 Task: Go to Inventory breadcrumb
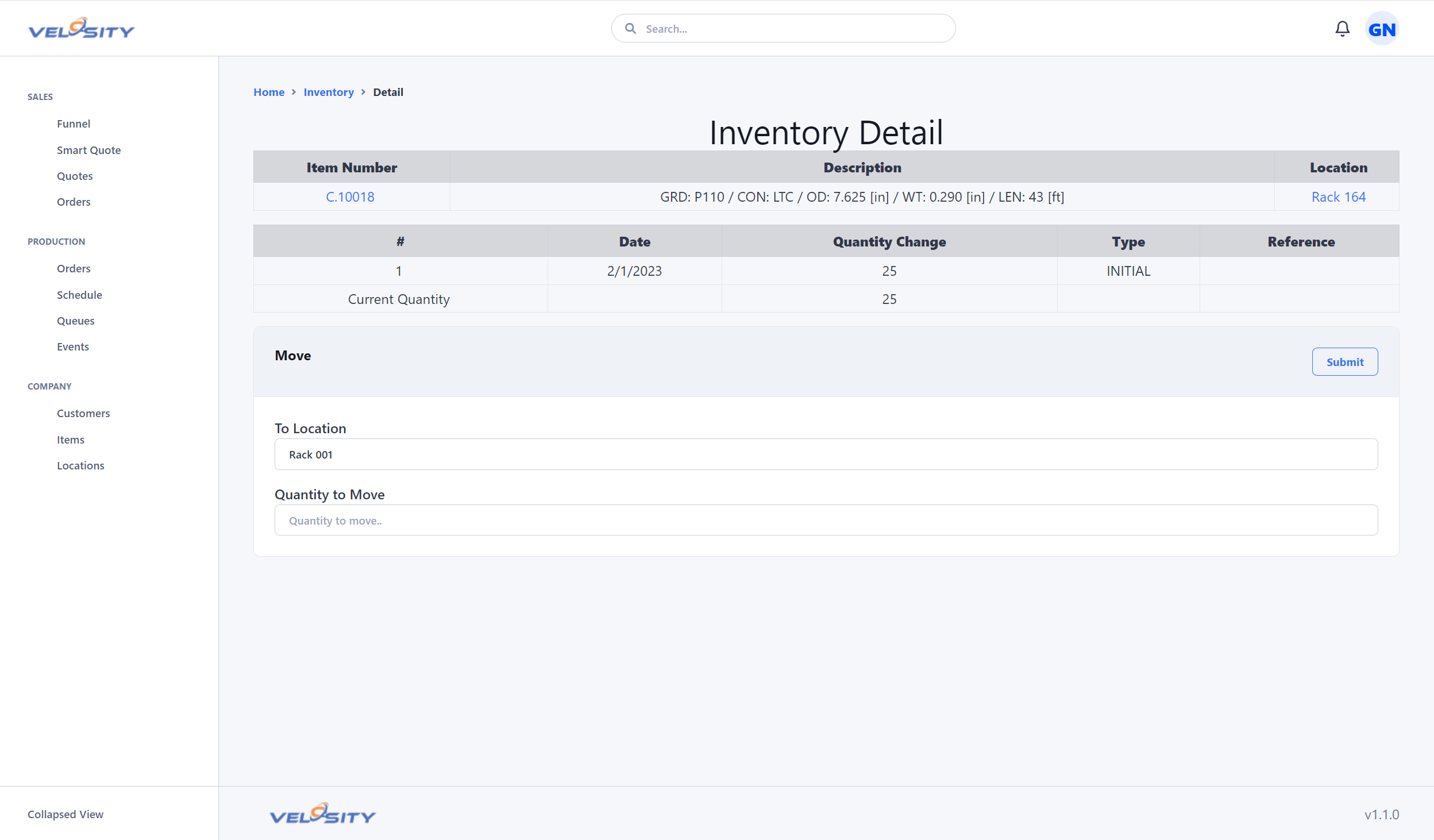pos(329,92)
